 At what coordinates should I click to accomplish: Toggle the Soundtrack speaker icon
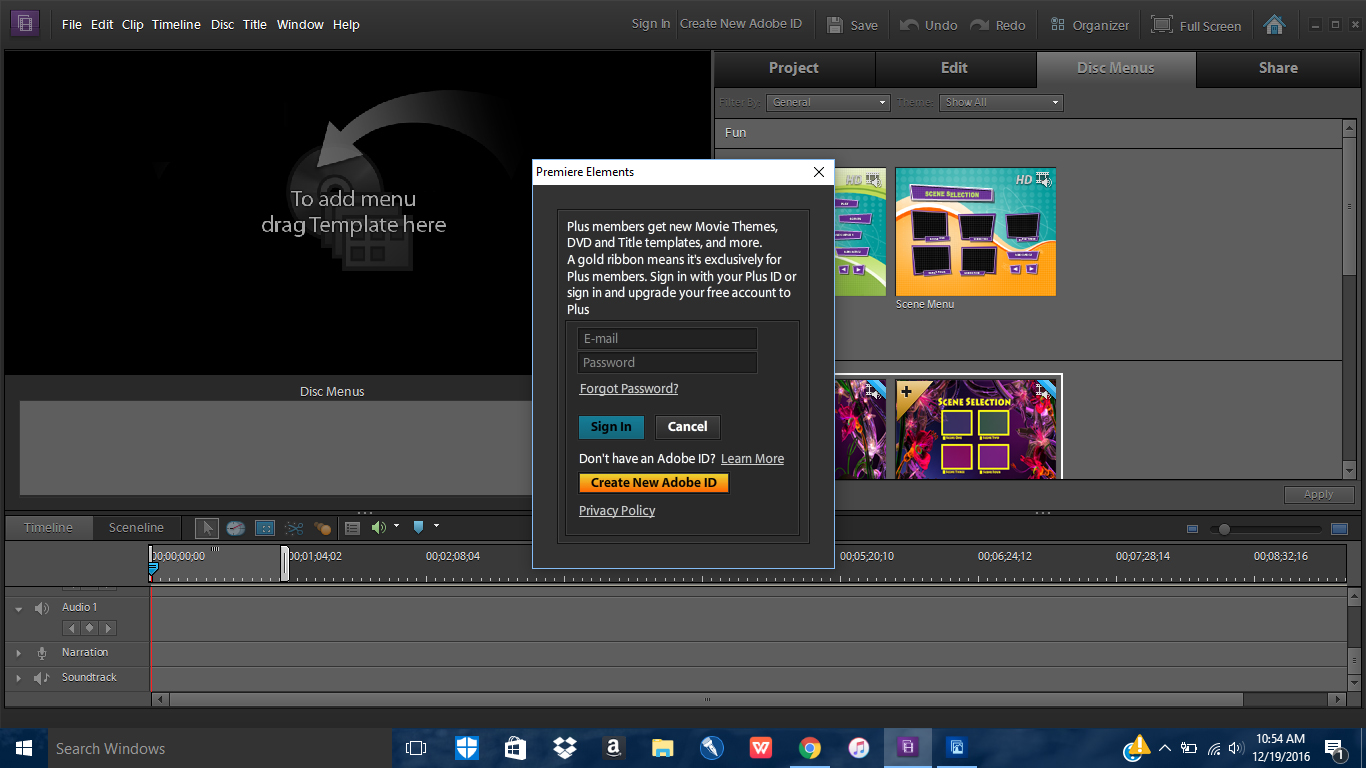[x=42, y=678]
